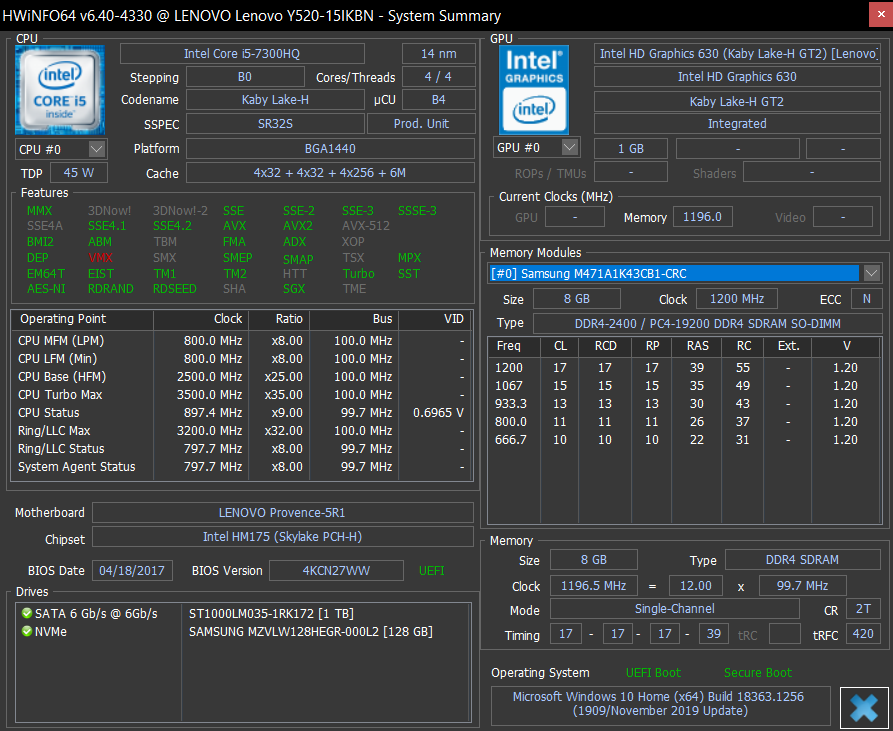893x731 pixels.
Task: Click the Single-Channel mode field
Action: 675,609
